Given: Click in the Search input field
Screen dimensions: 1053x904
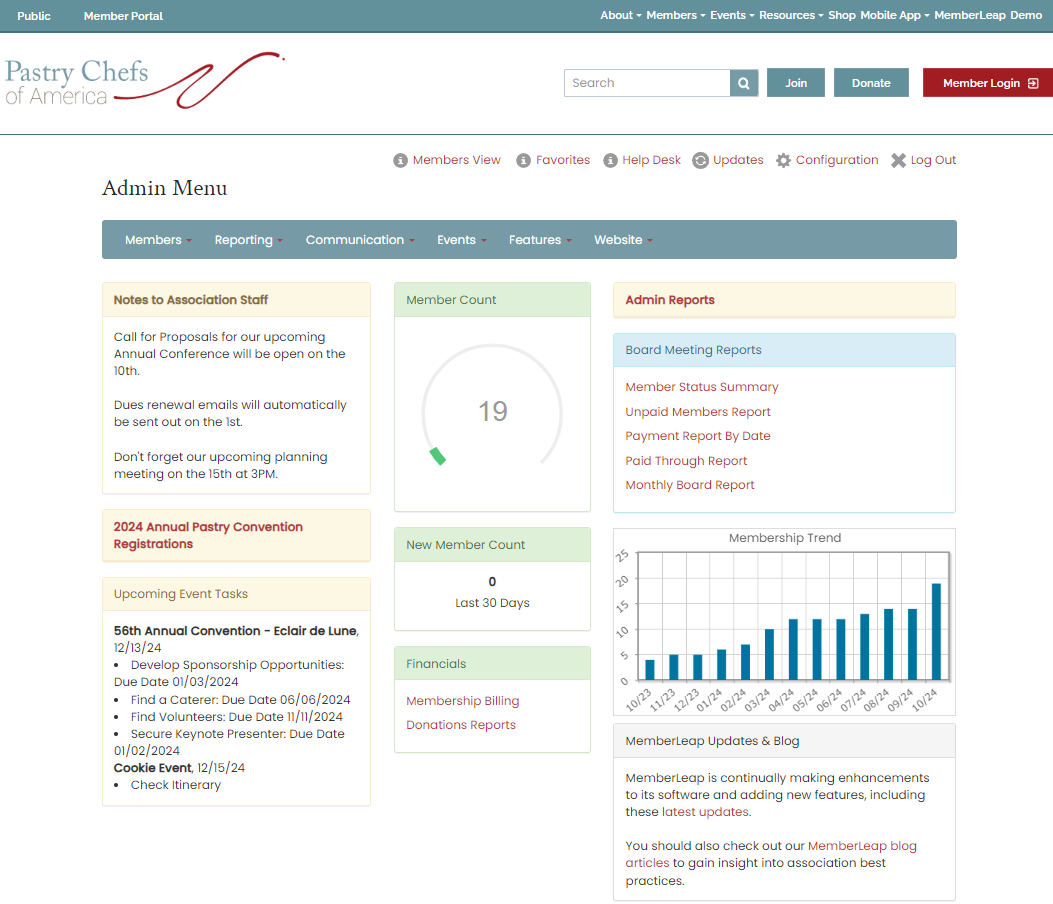Looking at the screenshot, I should (x=647, y=83).
